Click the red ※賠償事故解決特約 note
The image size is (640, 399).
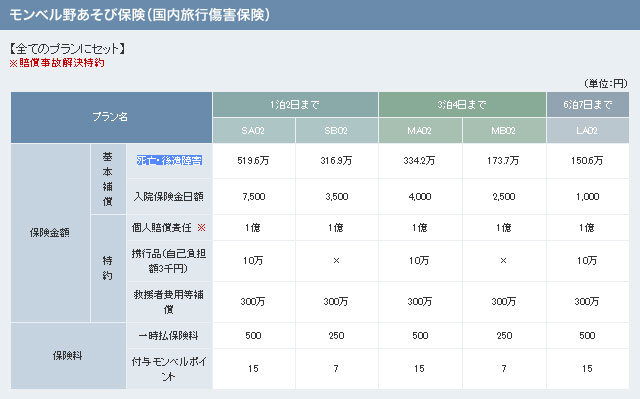(x=57, y=63)
